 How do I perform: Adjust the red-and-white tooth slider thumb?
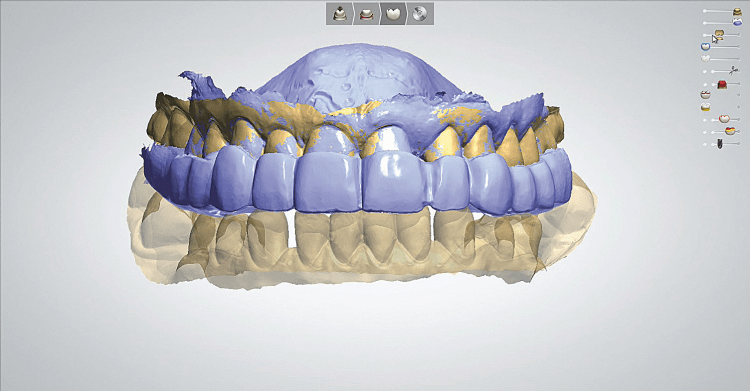coord(724,119)
